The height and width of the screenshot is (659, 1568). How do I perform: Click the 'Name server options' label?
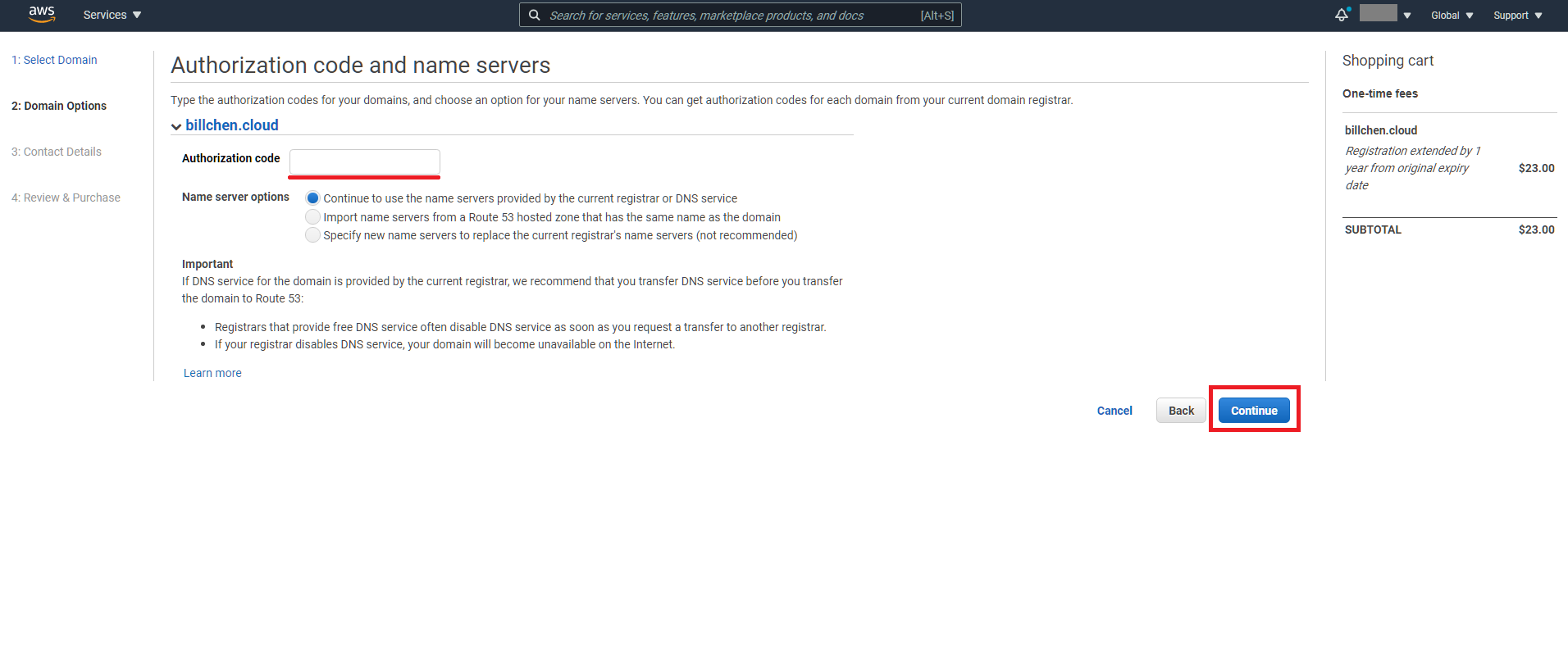[235, 197]
